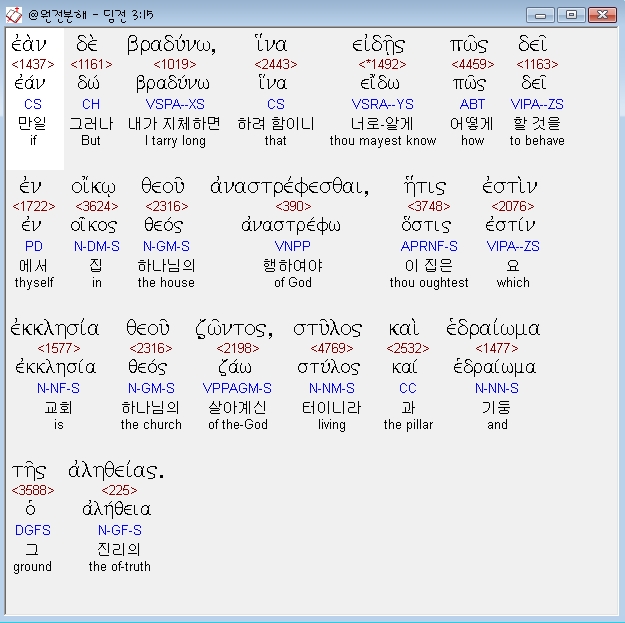Click Strong's number <2532>
Image resolution: width=625 pixels, height=623 pixels.
[408, 348]
